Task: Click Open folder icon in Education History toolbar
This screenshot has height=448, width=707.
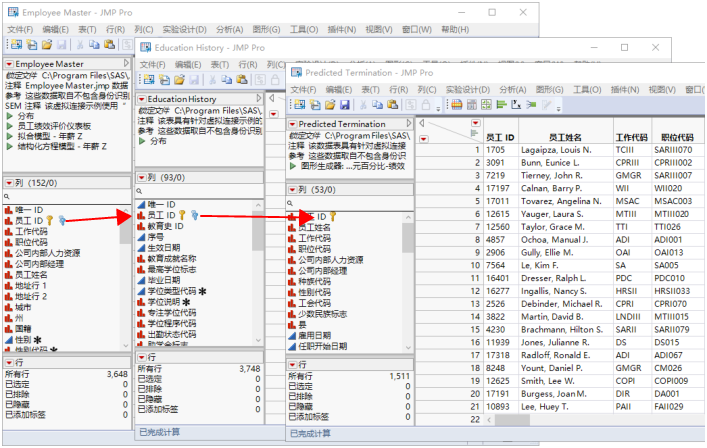Action: (179, 80)
